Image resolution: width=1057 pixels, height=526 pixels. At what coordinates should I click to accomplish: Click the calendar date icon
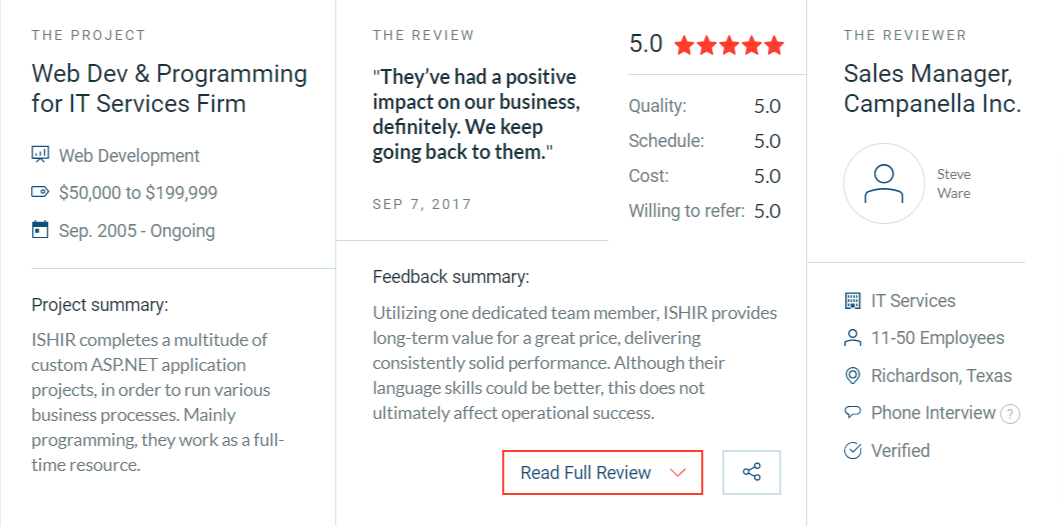41,230
